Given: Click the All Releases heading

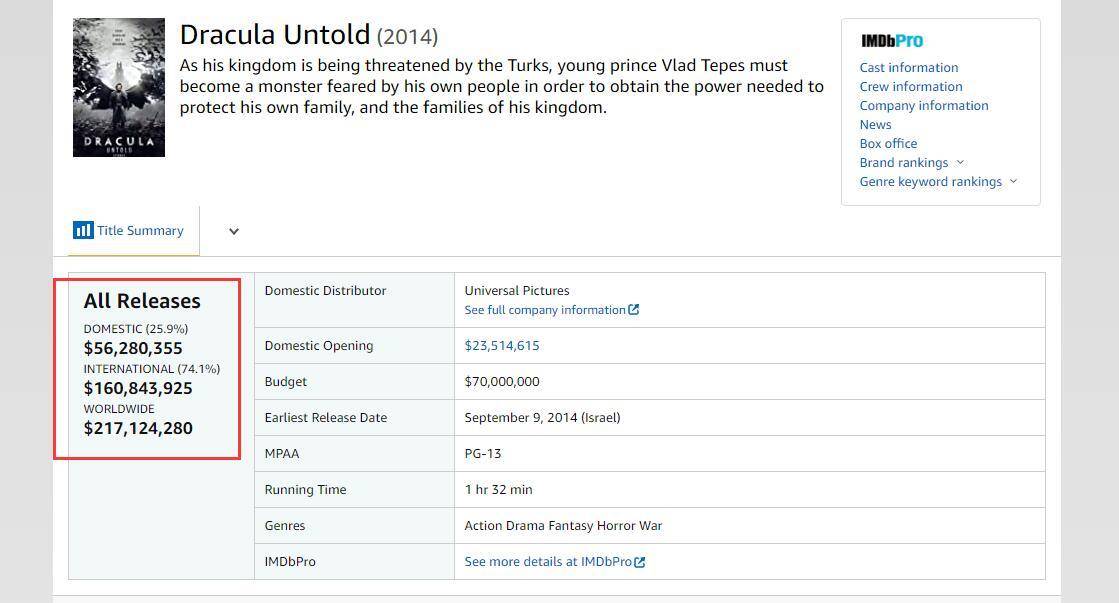Looking at the screenshot, I should pos(142,301).
